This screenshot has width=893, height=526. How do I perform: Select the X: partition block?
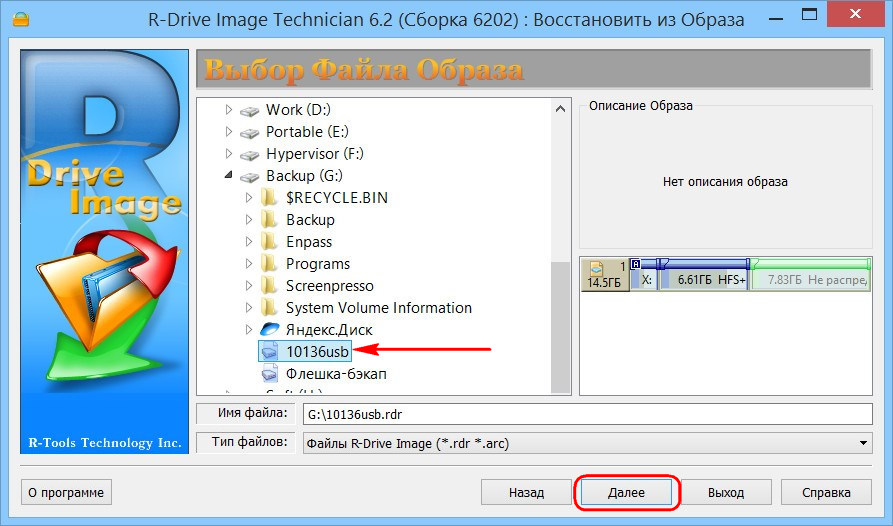(644, 275)
